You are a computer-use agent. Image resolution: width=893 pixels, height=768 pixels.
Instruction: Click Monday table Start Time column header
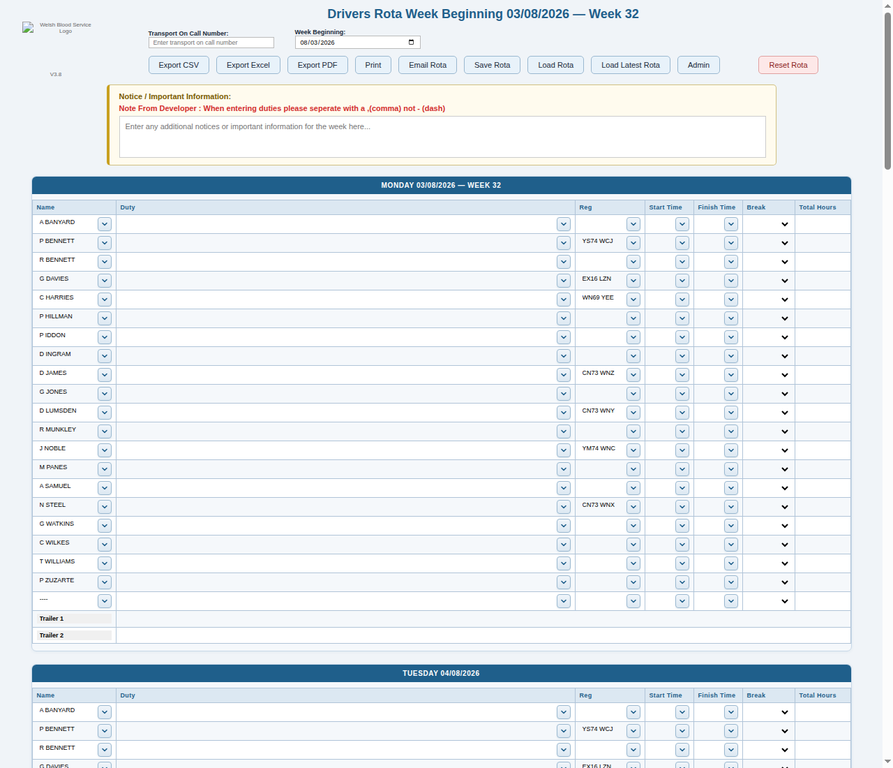pos(669,207)
